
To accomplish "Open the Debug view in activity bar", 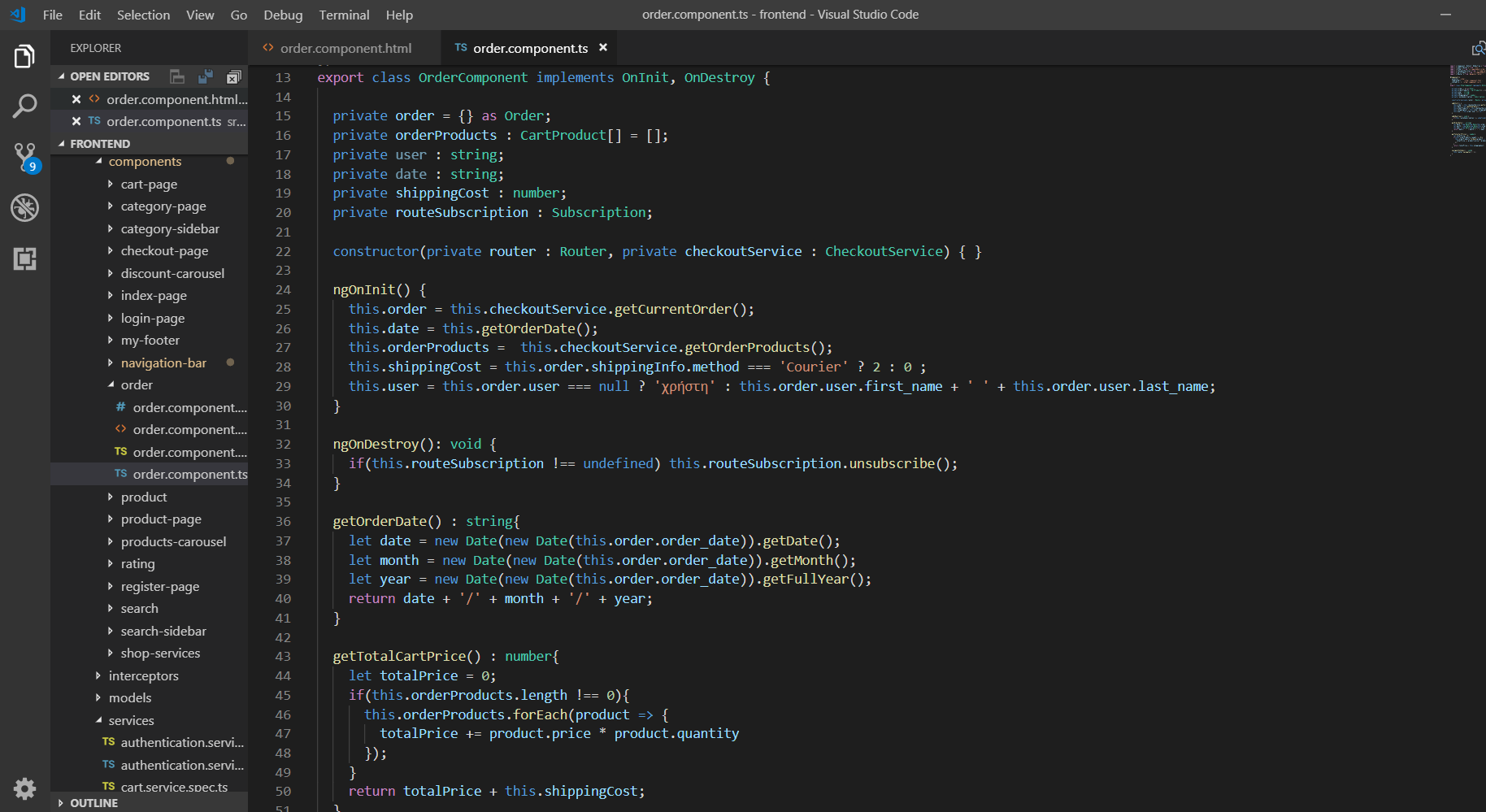I will (24, 208).
